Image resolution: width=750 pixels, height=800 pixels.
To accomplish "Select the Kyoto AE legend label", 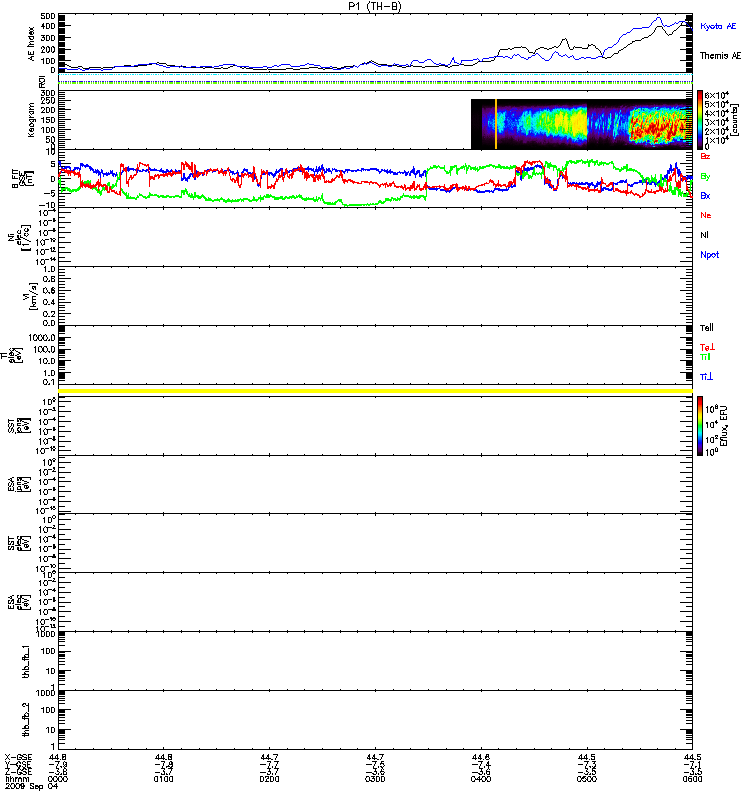I will click(718, 26).
